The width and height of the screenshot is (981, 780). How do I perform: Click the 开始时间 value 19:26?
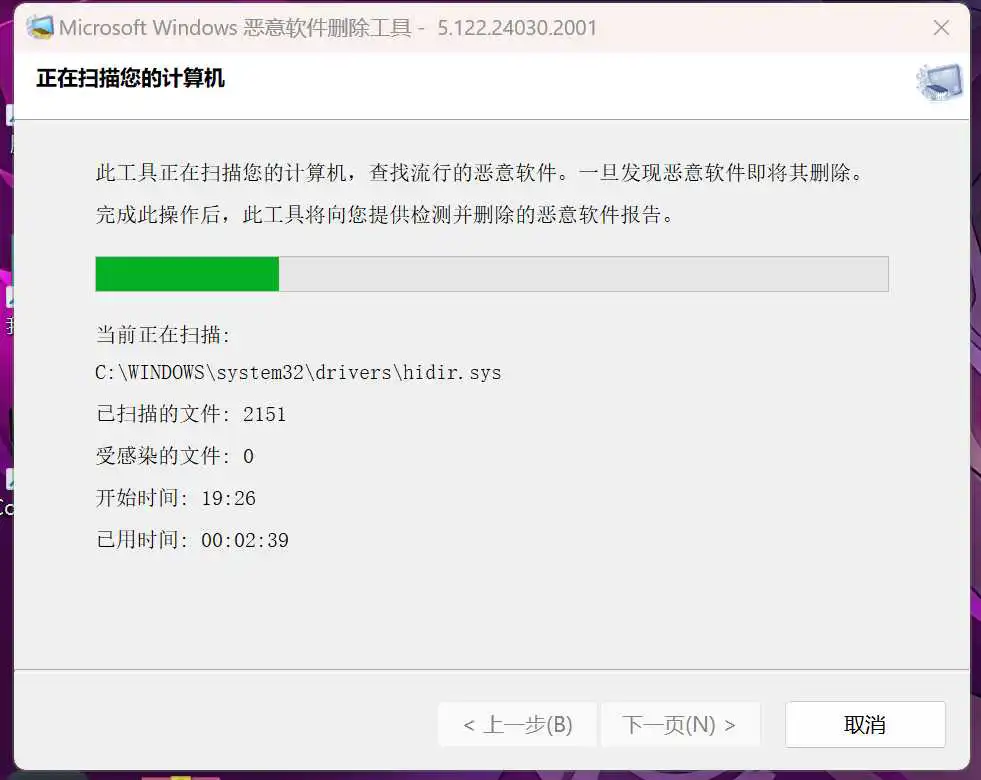[x=228, y=498]
